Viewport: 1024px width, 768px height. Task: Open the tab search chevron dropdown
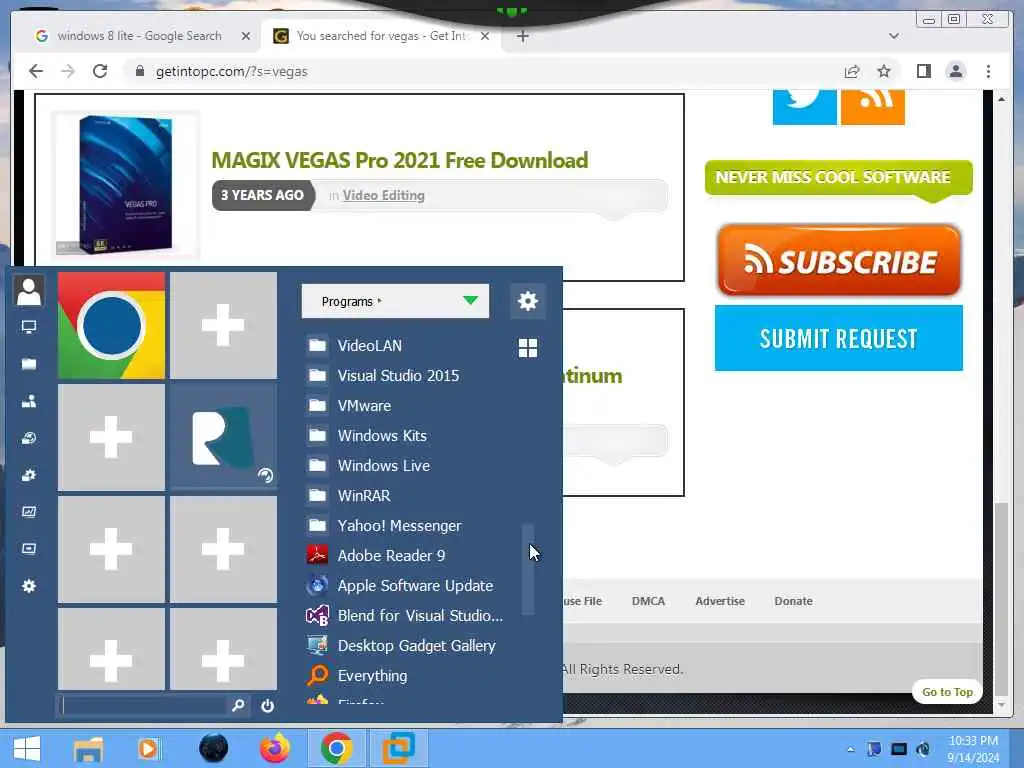[x=894, y=36]
